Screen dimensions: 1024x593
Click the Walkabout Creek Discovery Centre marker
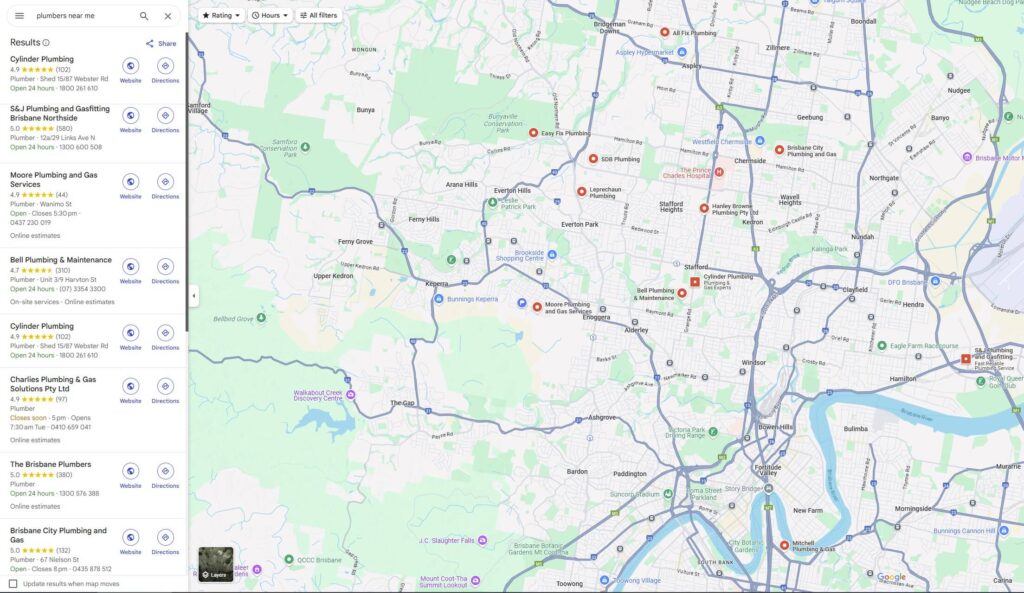[351, 394]
